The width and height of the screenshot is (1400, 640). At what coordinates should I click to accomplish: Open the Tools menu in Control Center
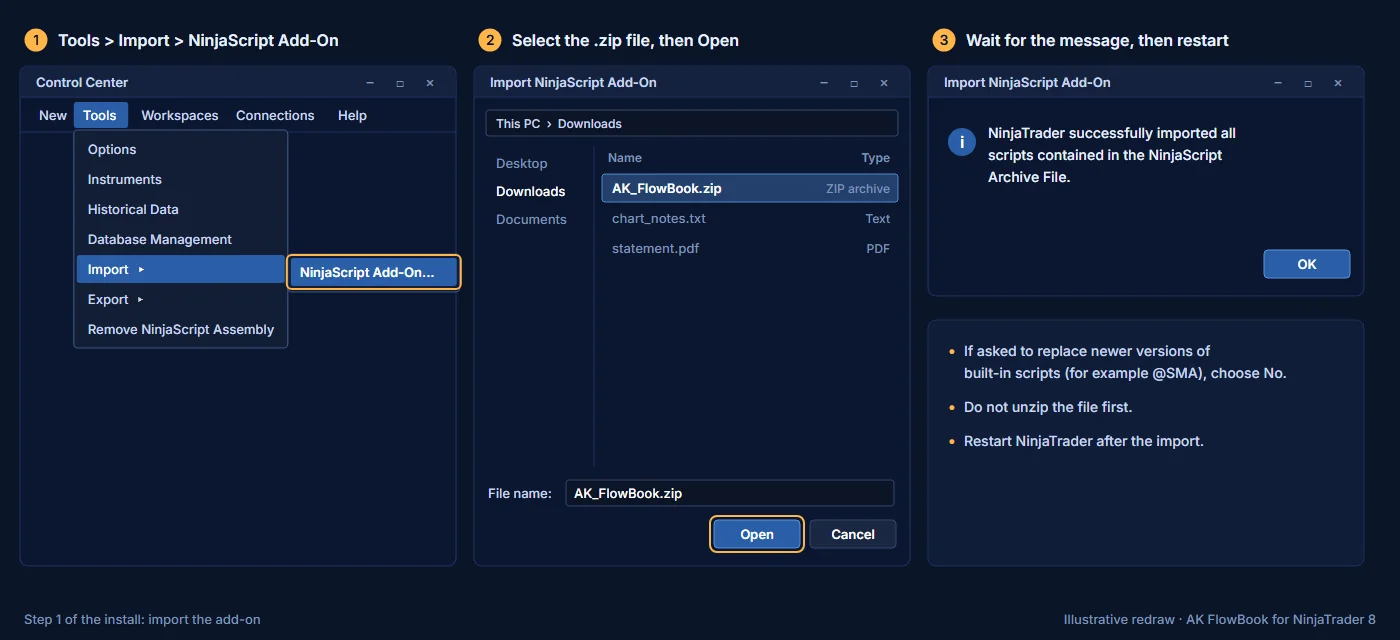100,115
